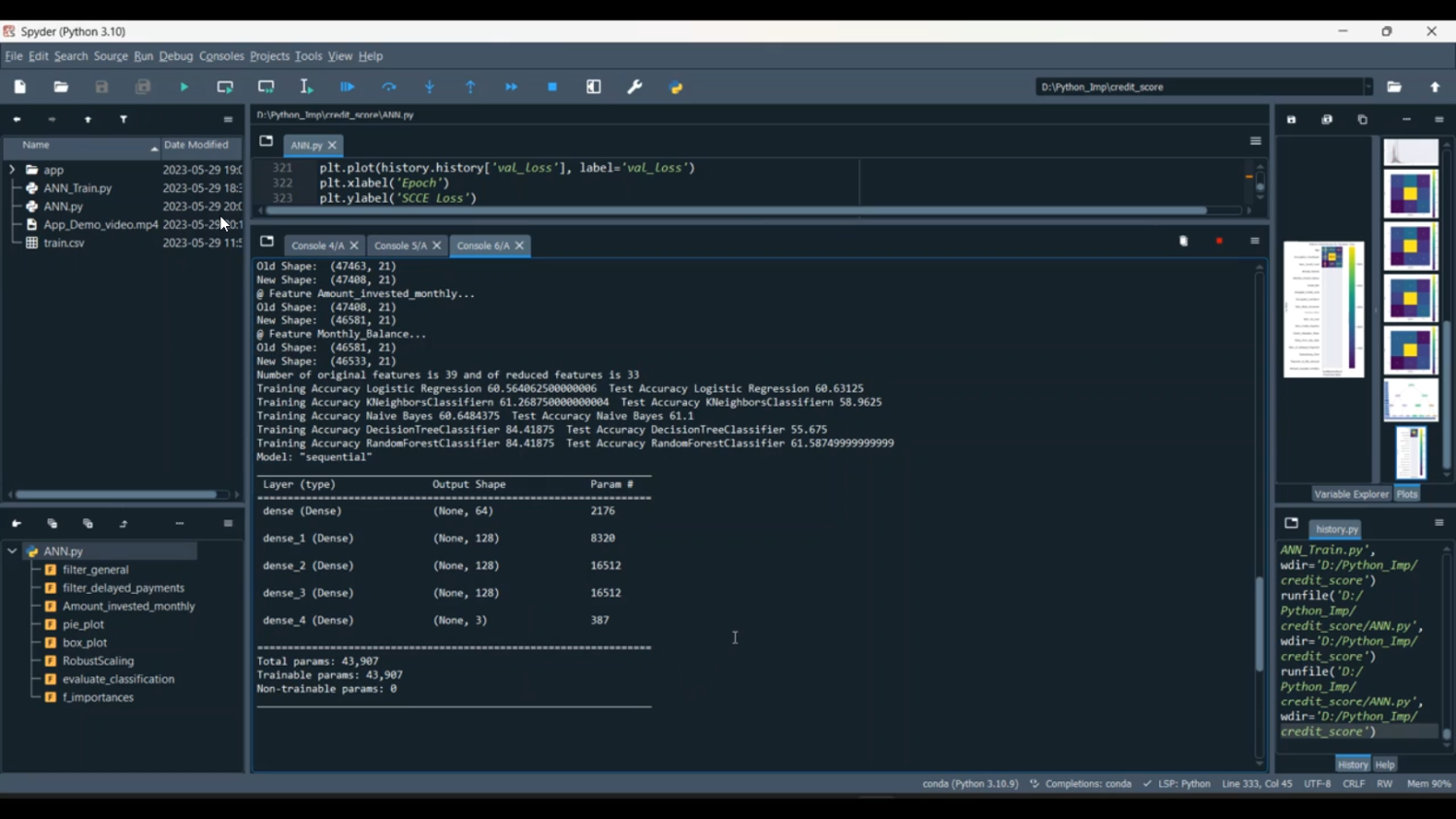Image resolution: width=1456 pixels, height=819 pixels.
Task: Switch to the Variable Explorer pane
Action: click(1351, 494)
